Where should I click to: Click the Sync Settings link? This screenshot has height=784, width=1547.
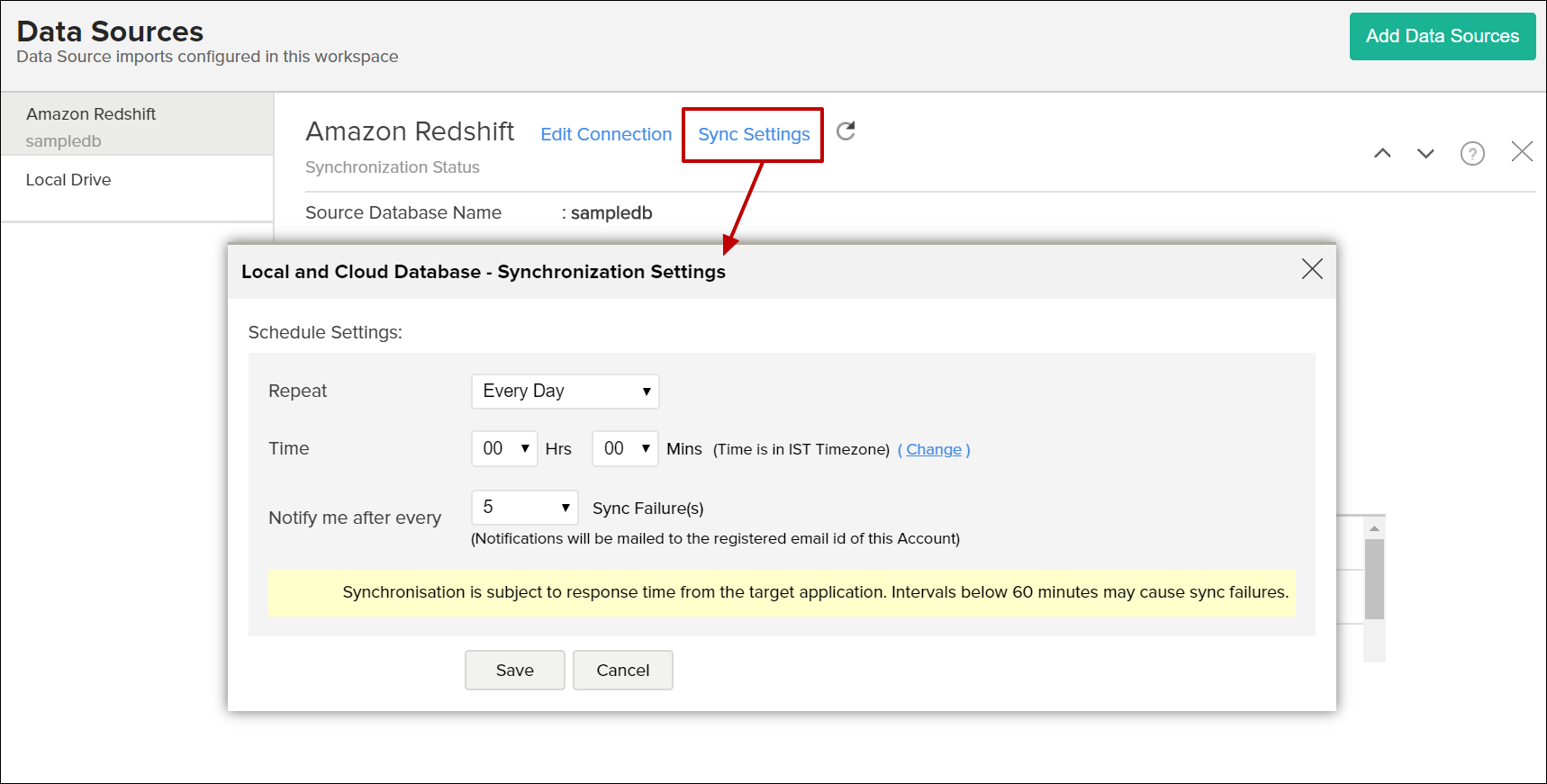pyautogui.click(x=754, y=134)
